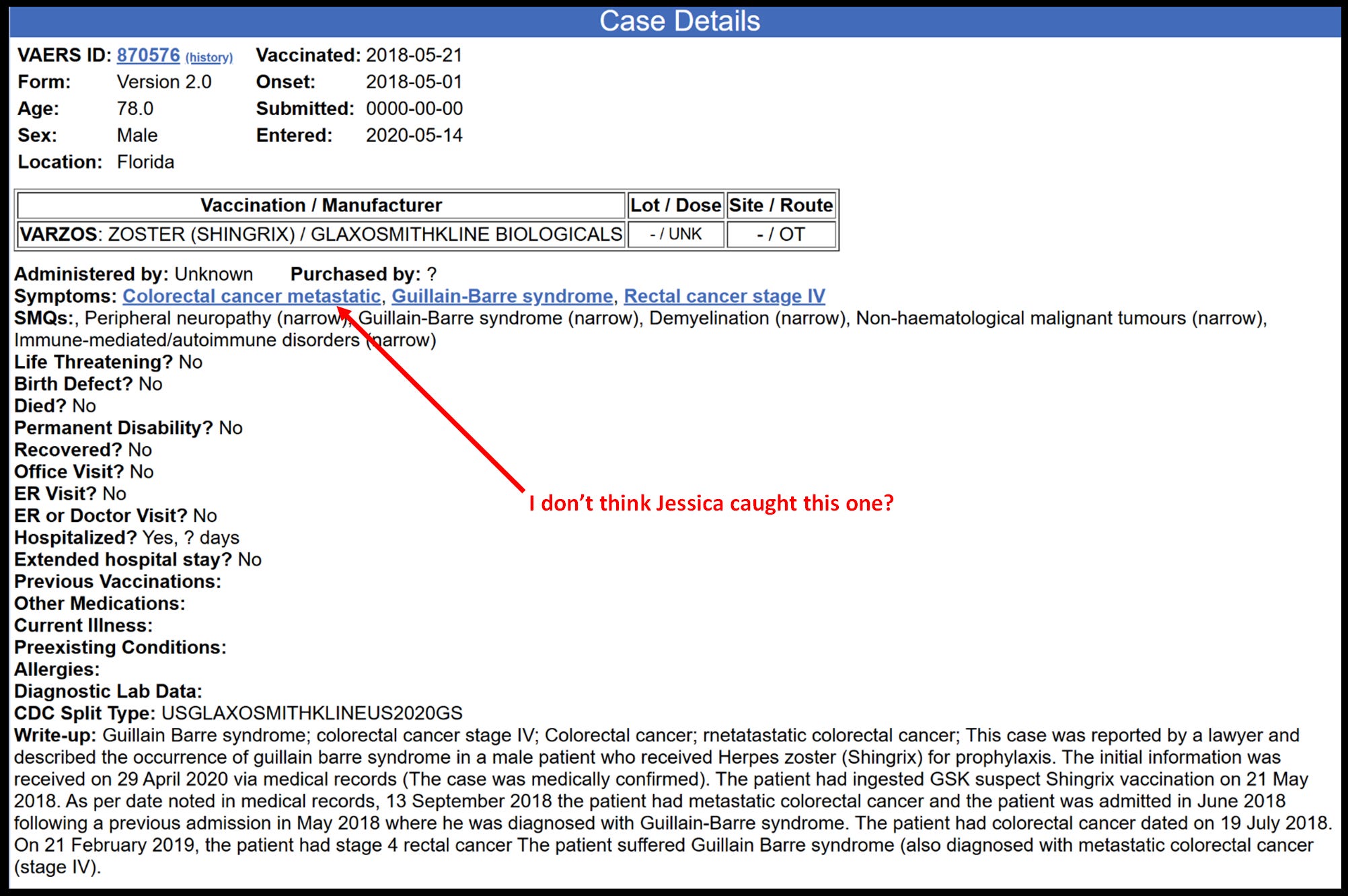Viewport: 1348px width, 896px height.
Task: Click Rectal cancer stage IV link
Action: pyautogui.click(x=724, y=296)
